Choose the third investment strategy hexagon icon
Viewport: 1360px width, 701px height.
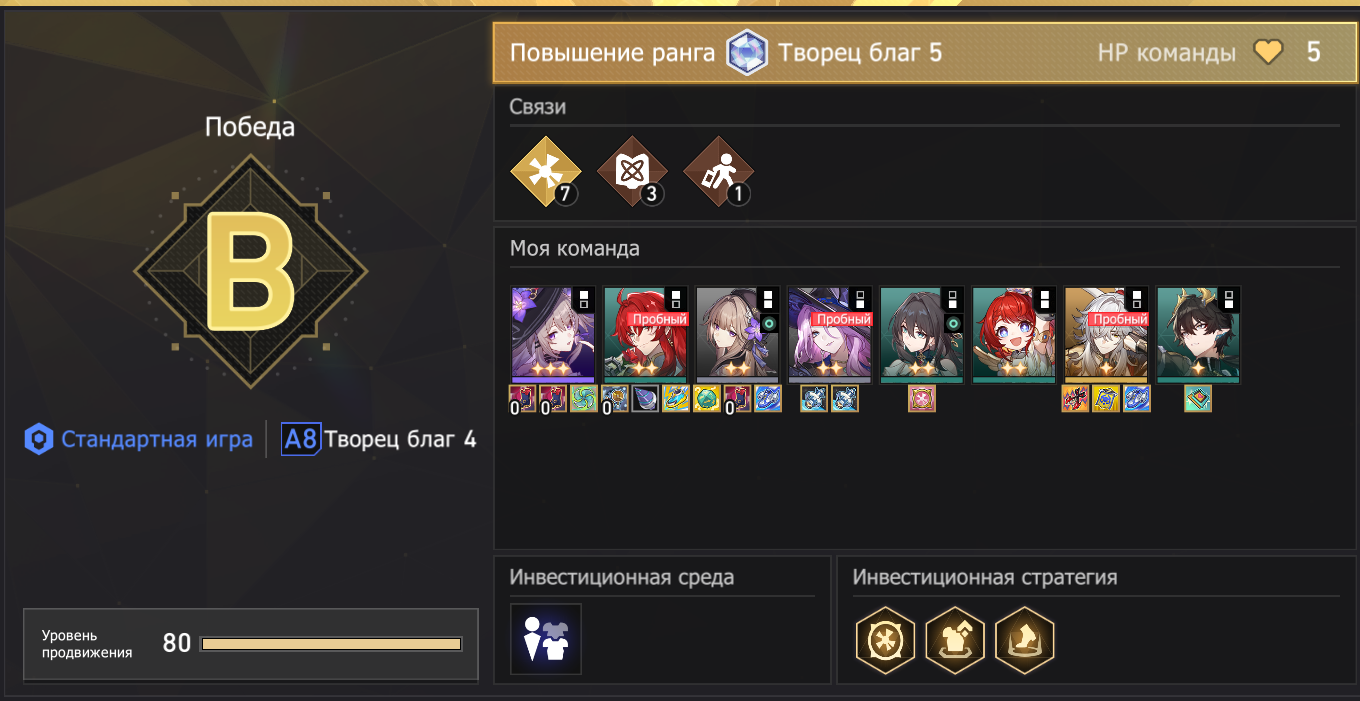point(1025,640)
